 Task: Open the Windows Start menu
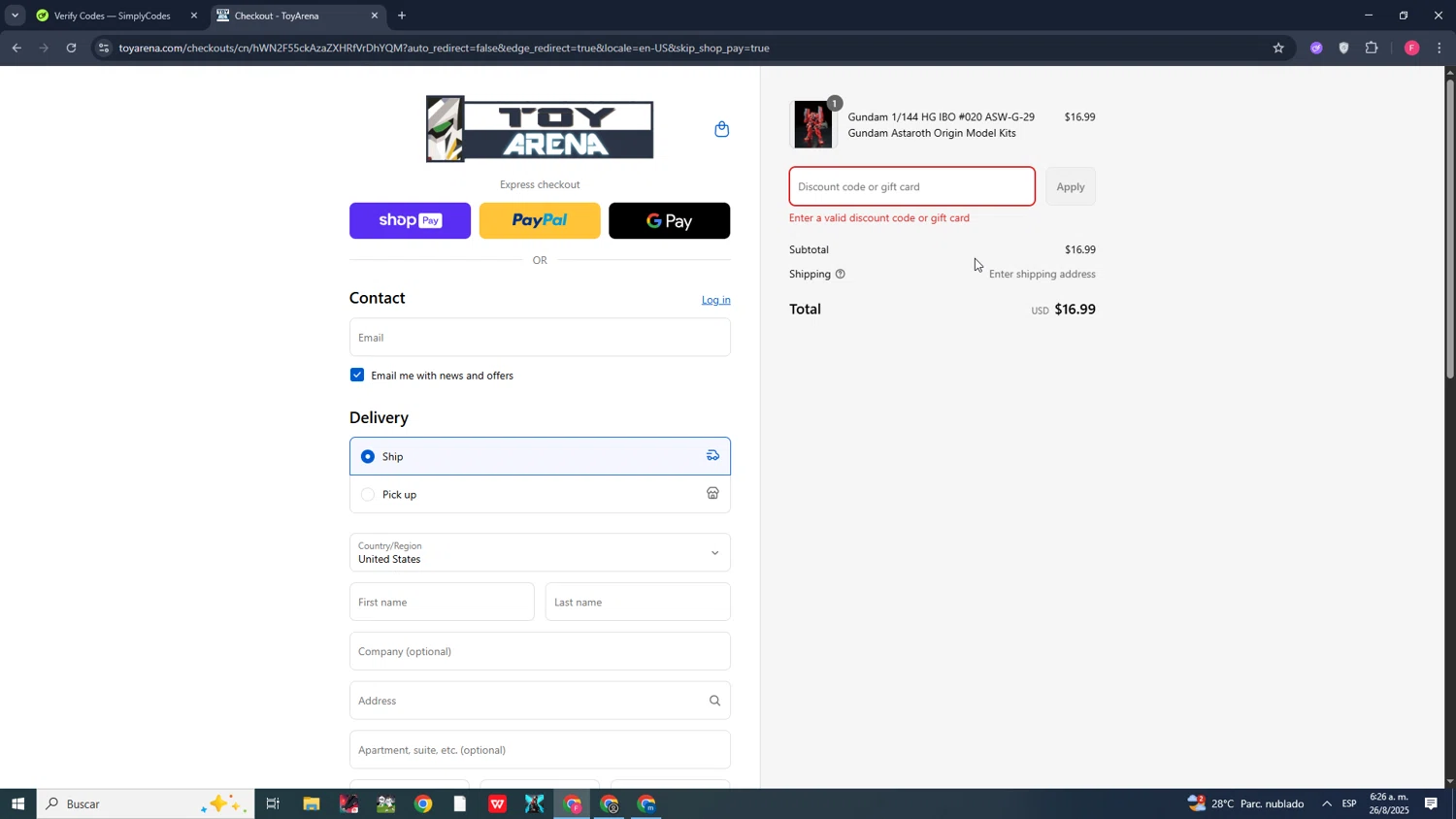click(17, 803)
